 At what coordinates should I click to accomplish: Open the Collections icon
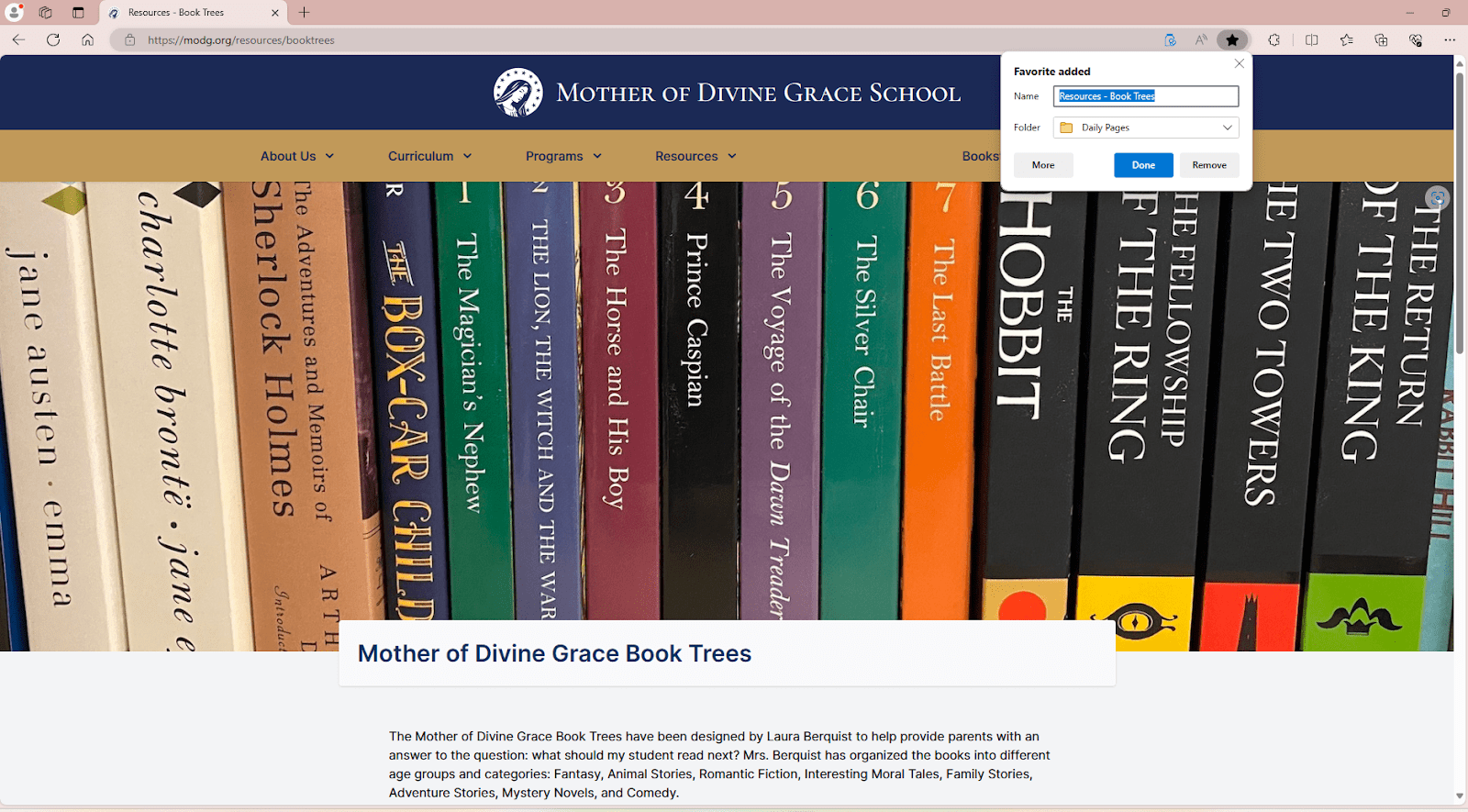tap(1381, 39)
